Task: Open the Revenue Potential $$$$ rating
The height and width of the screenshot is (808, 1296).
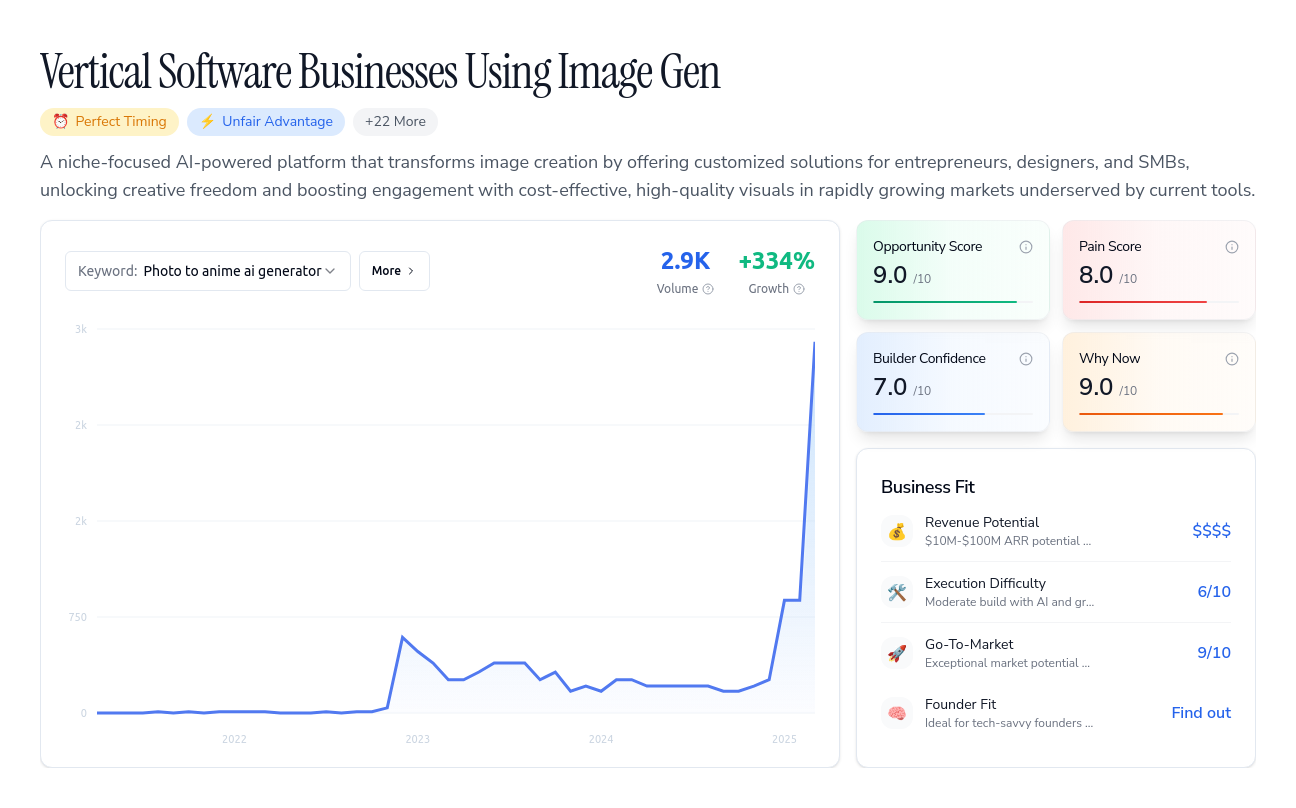Action: pos(1211,531)
